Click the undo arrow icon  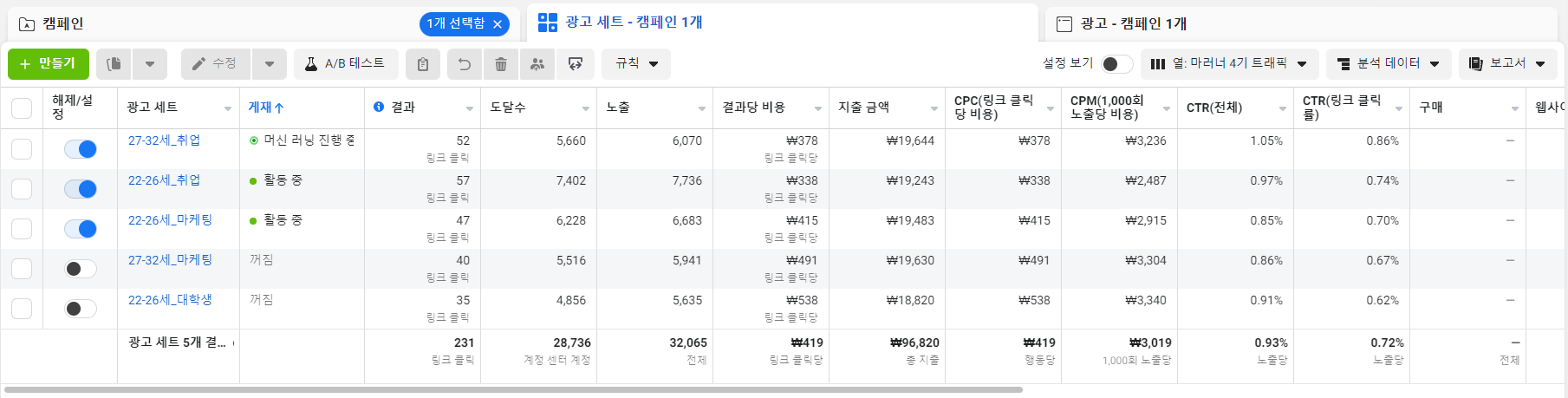point(465,64)
